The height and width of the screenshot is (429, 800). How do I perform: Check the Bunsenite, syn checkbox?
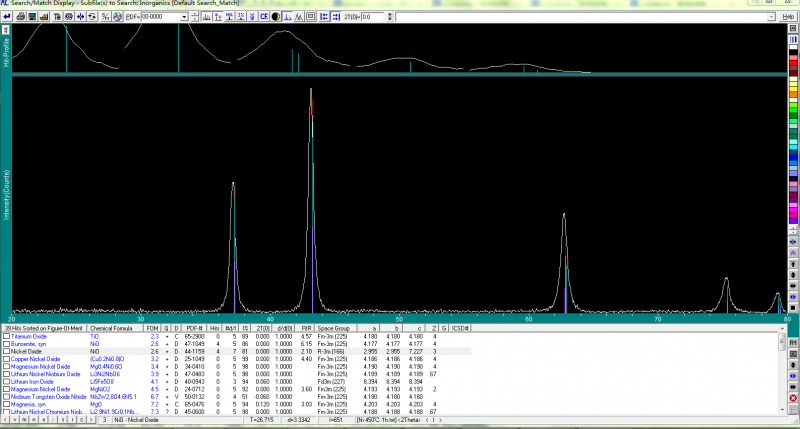[6, 345]
